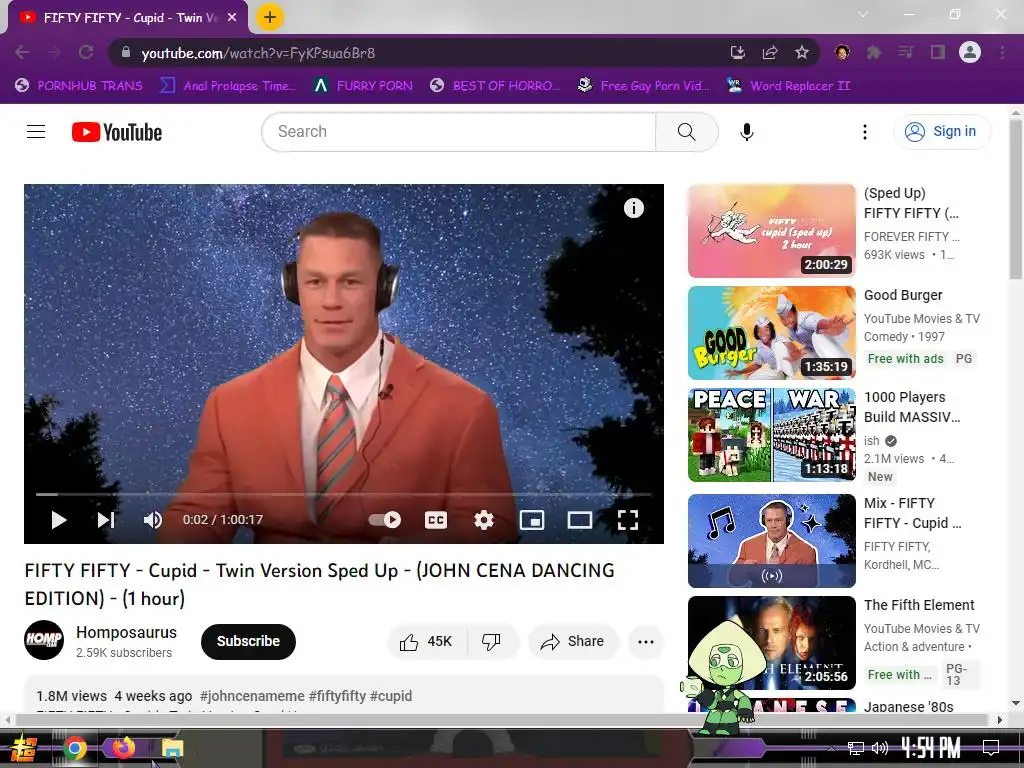Open Chrome from the taskbar

75,748
